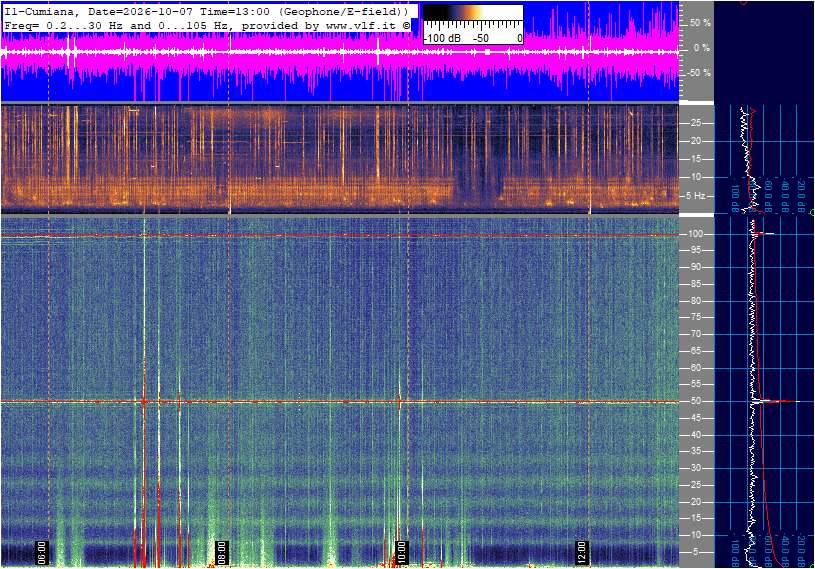Click the "60" frequency axis label
The height and width of the screenshot is (569, 815).
click(695, 368)
